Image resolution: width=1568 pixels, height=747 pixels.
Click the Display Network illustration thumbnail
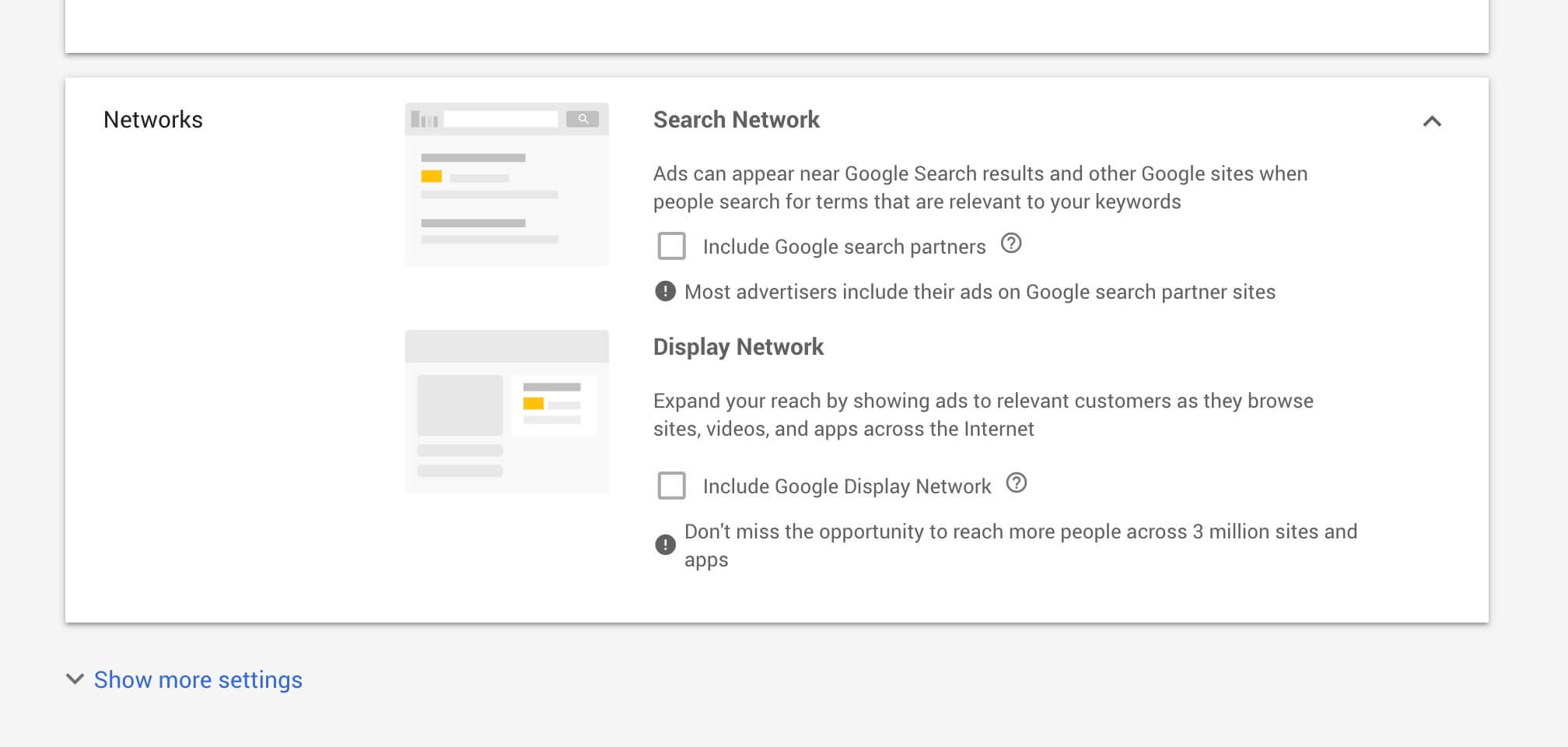click(x=506, y=412)
